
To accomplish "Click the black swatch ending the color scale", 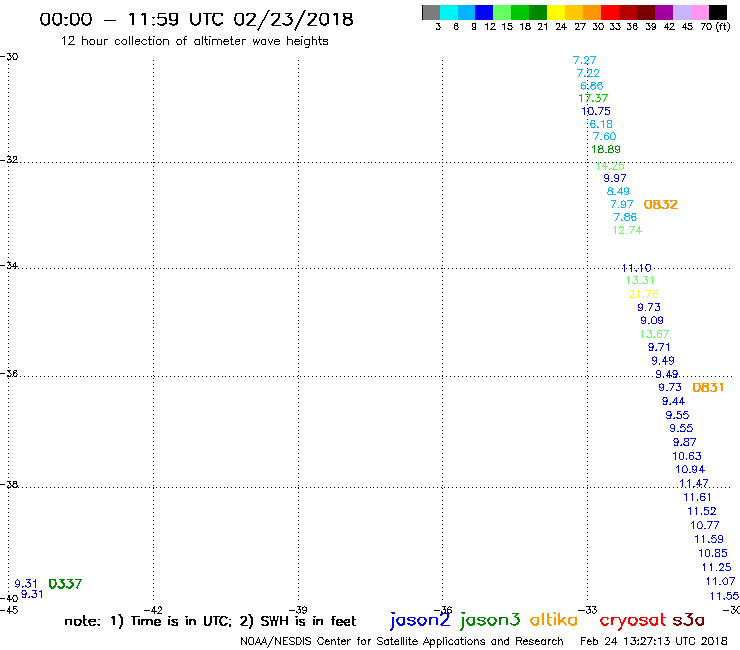I will point(718,12).
